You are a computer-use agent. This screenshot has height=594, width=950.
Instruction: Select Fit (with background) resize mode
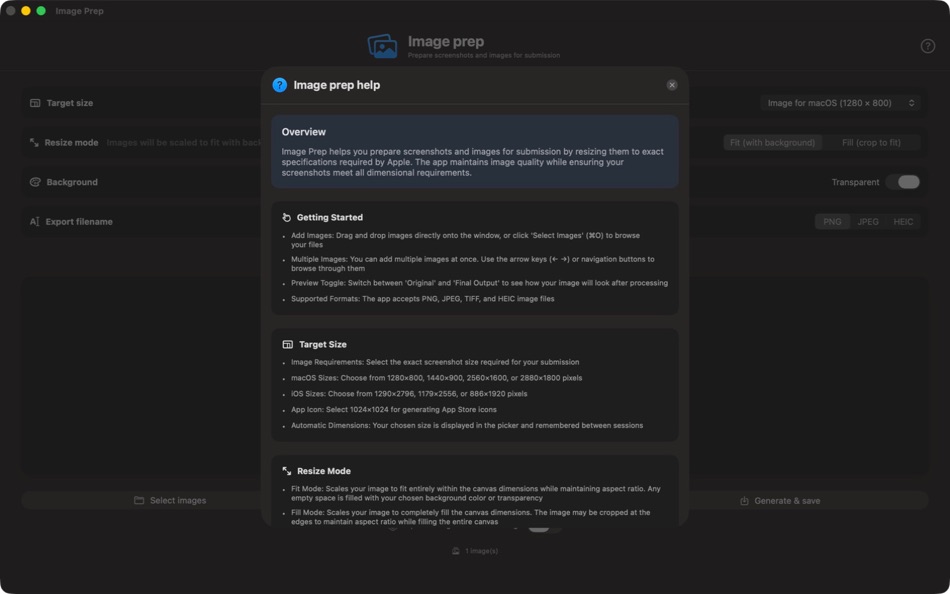(x=775, y=142)
